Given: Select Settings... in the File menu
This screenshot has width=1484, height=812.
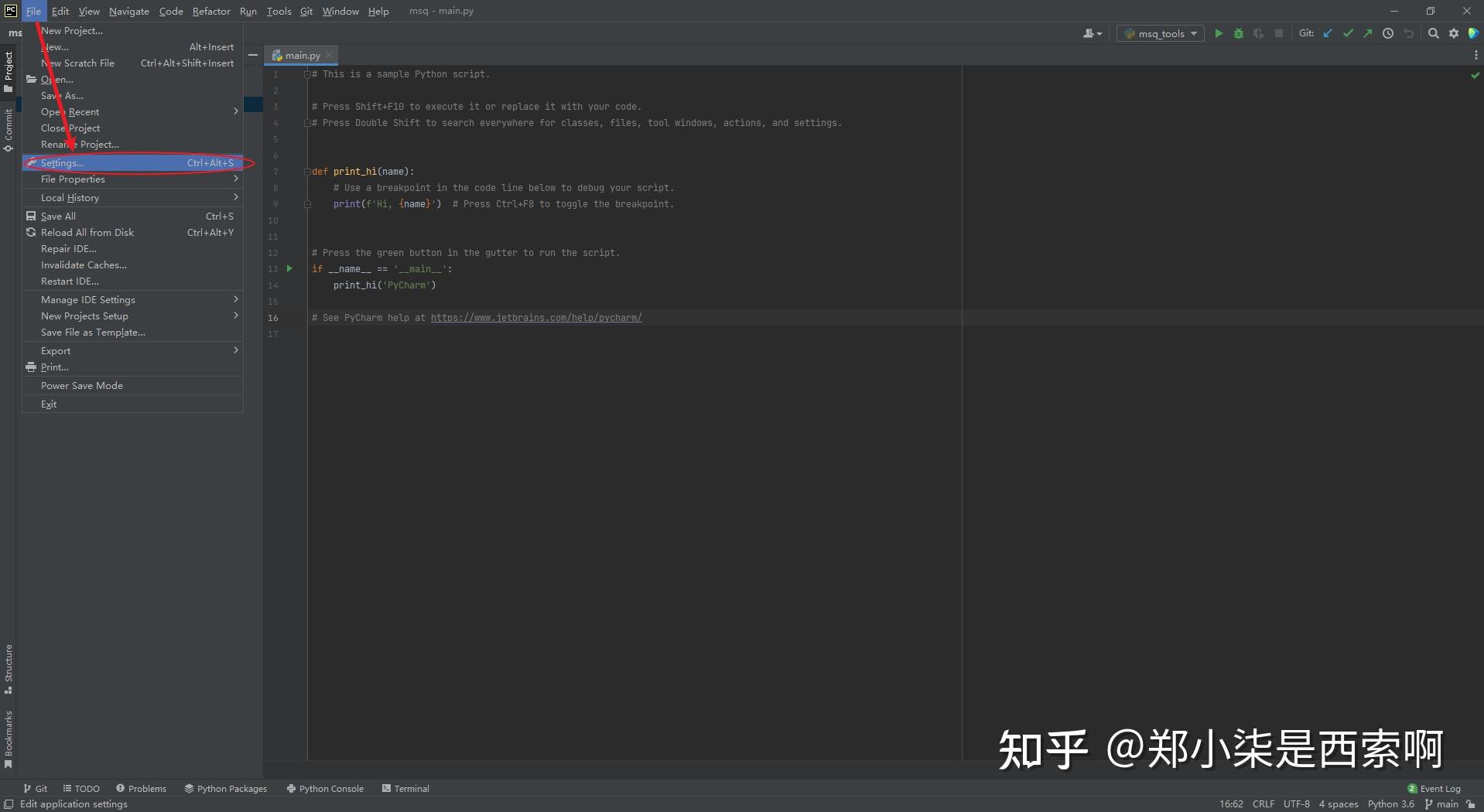Looking at the screenshot, I should (x=132, y=162).
